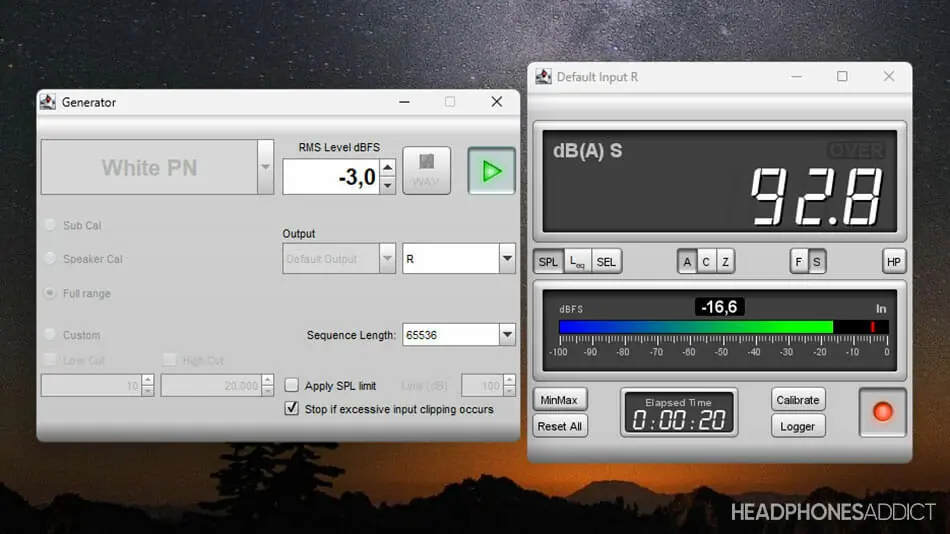Select the Sub Cal radio button
This screenshot has width=950, height=534.
coord(50,225)
